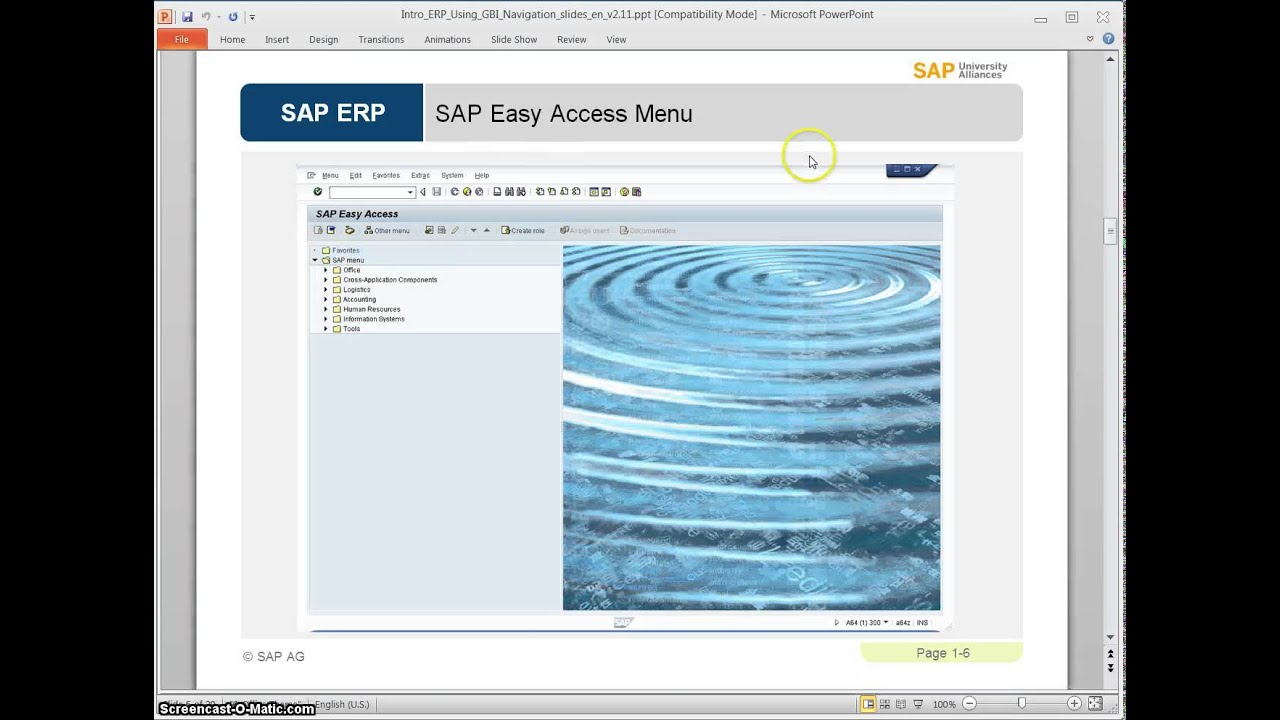Click the Redo icon in title bar
The image size is (1280, 720).
coord(234,16)
